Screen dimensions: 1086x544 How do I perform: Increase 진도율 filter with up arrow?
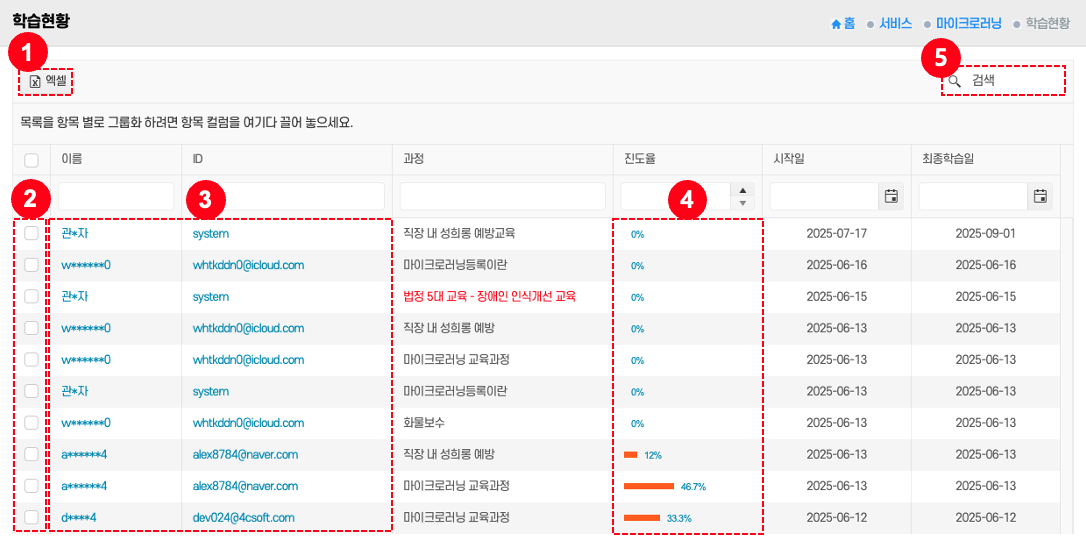742,190
